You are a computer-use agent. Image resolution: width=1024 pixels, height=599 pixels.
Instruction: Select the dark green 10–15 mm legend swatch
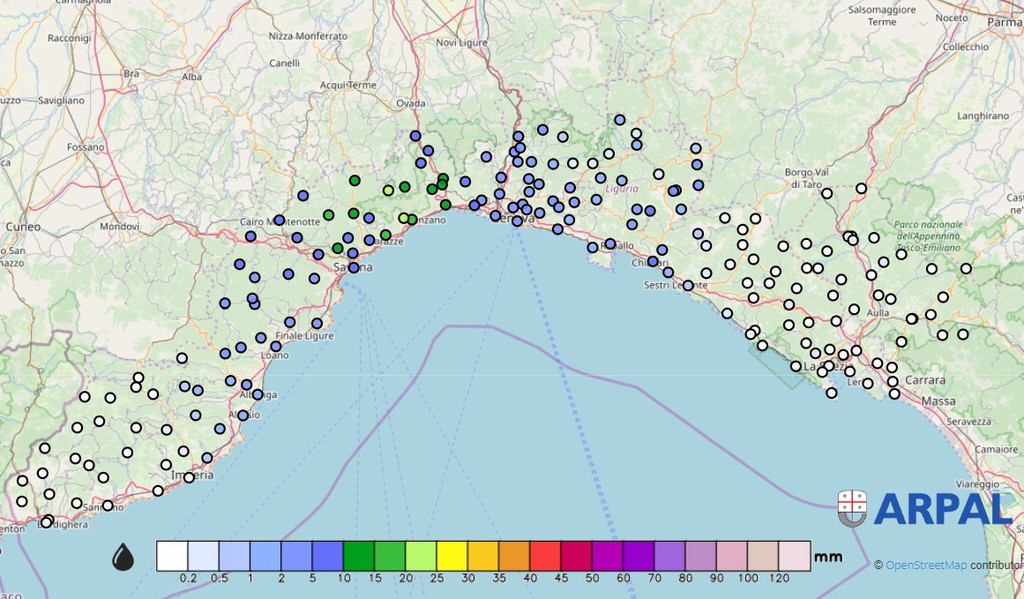pos(359,556)
